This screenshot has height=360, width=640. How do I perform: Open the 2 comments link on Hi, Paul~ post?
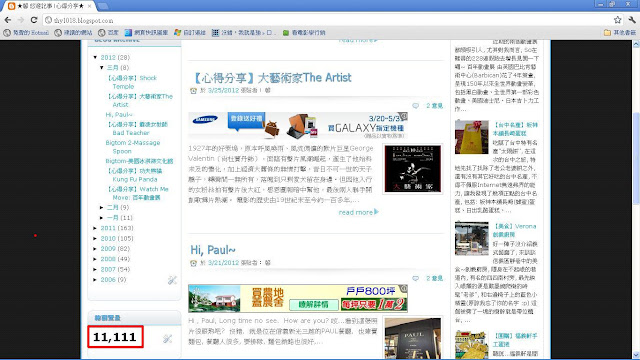click(434, 278)
